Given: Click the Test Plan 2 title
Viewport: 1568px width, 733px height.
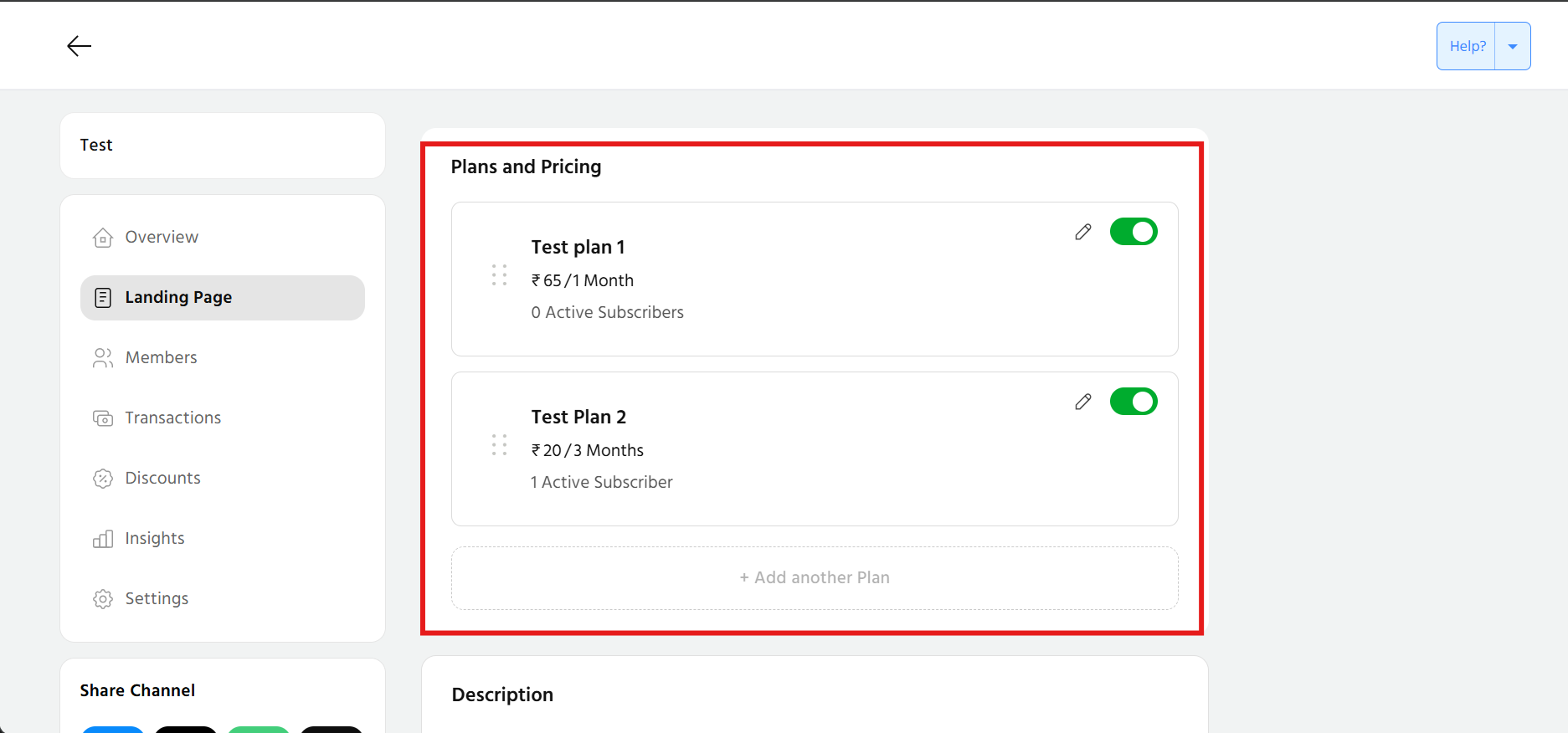Looking at the screenshot, I should click(578, 417).
